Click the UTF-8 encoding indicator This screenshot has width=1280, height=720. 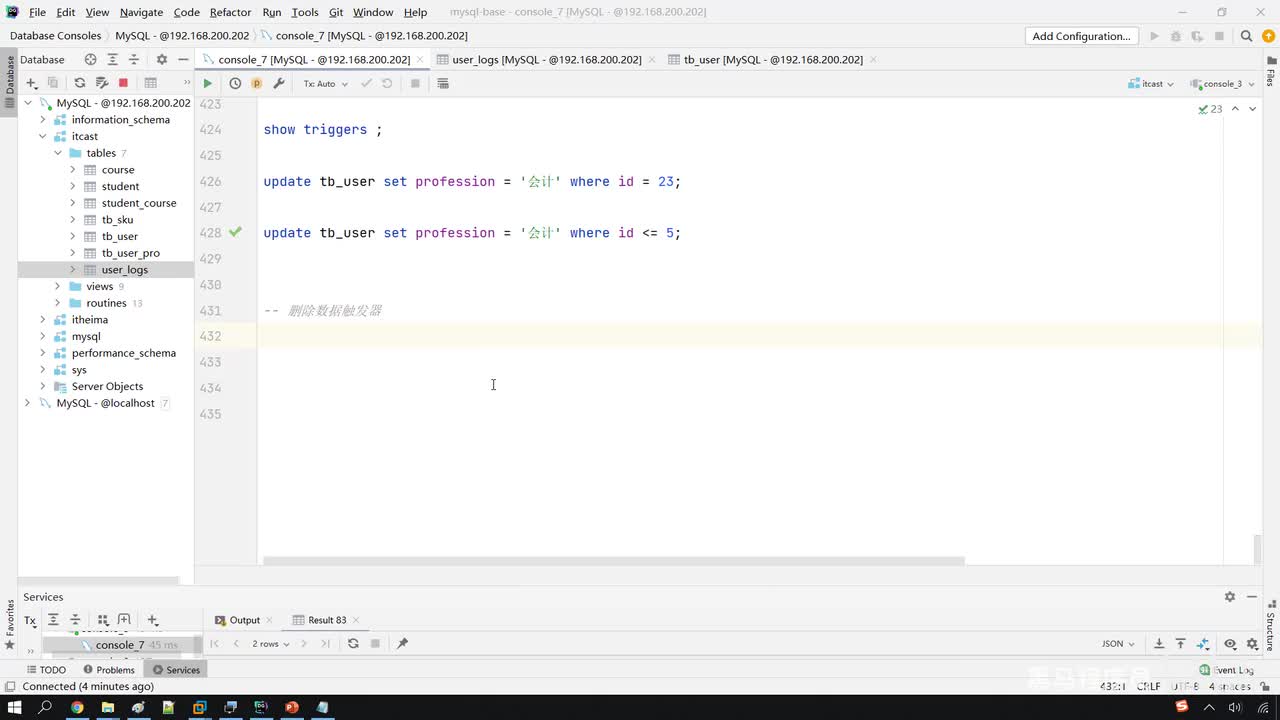1185,686
